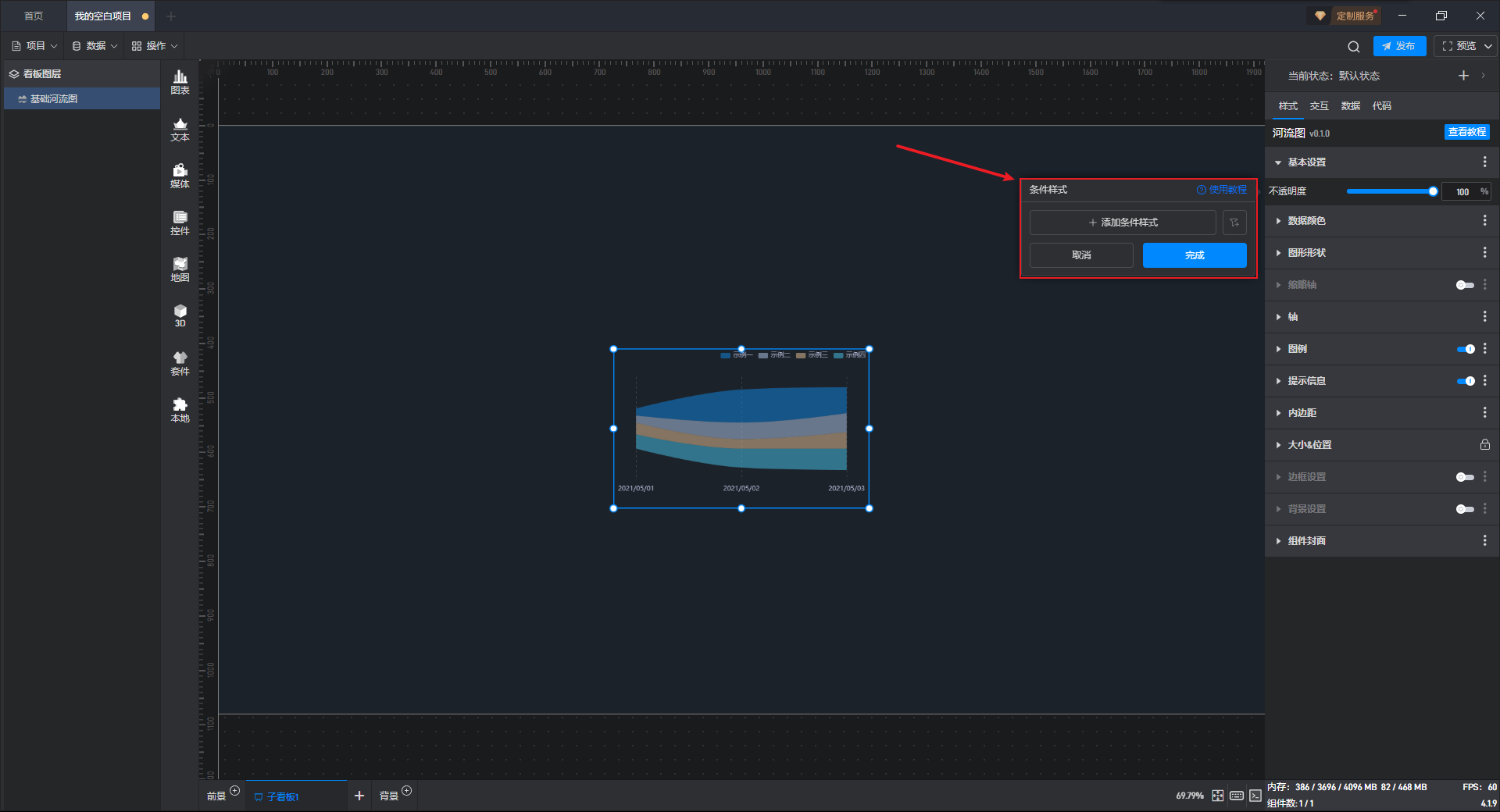Expand the 图形形状 section
This screenshot has height=812, width=1500.
(1305, 253)
